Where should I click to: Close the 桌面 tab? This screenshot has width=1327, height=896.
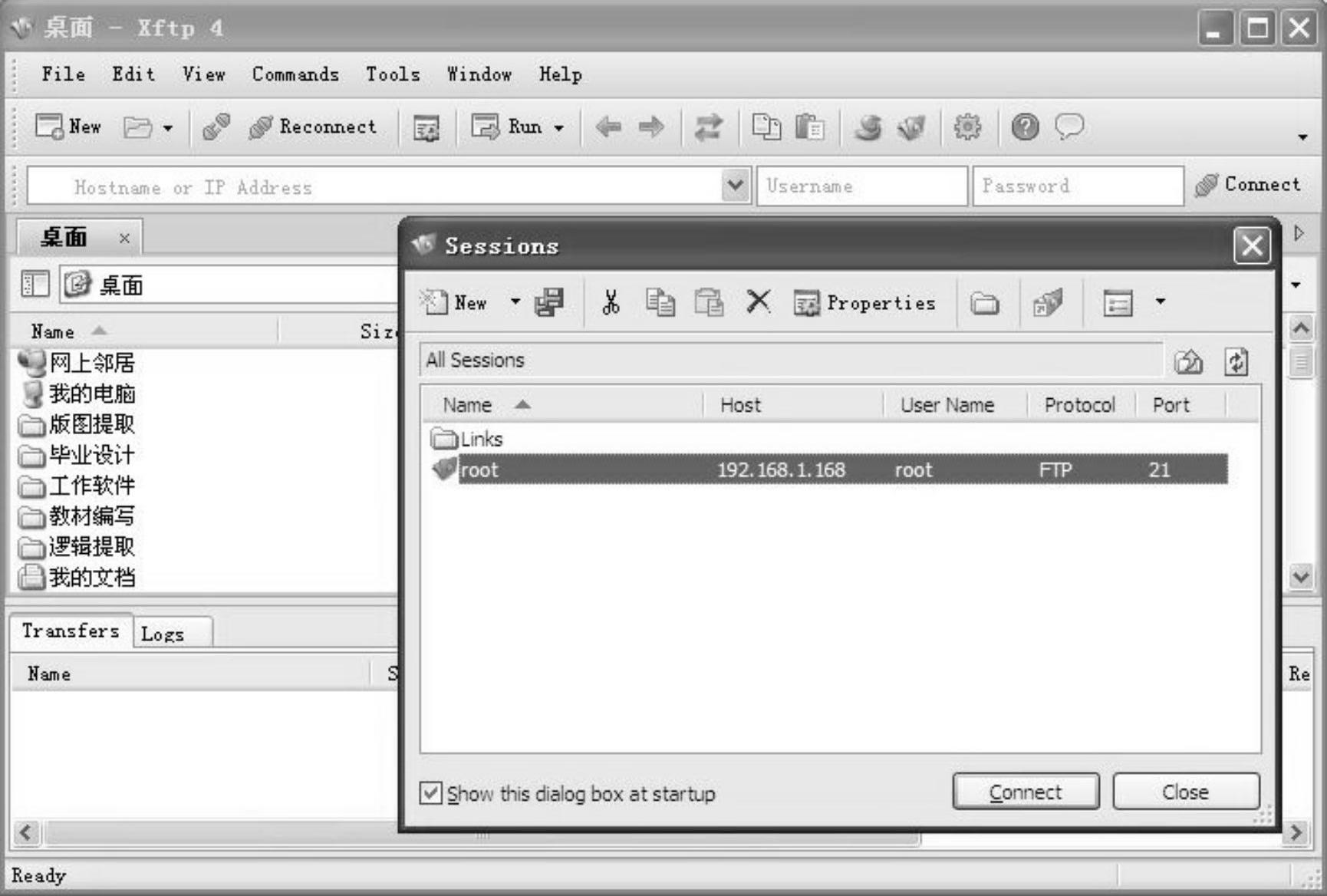tap(124, 239)
